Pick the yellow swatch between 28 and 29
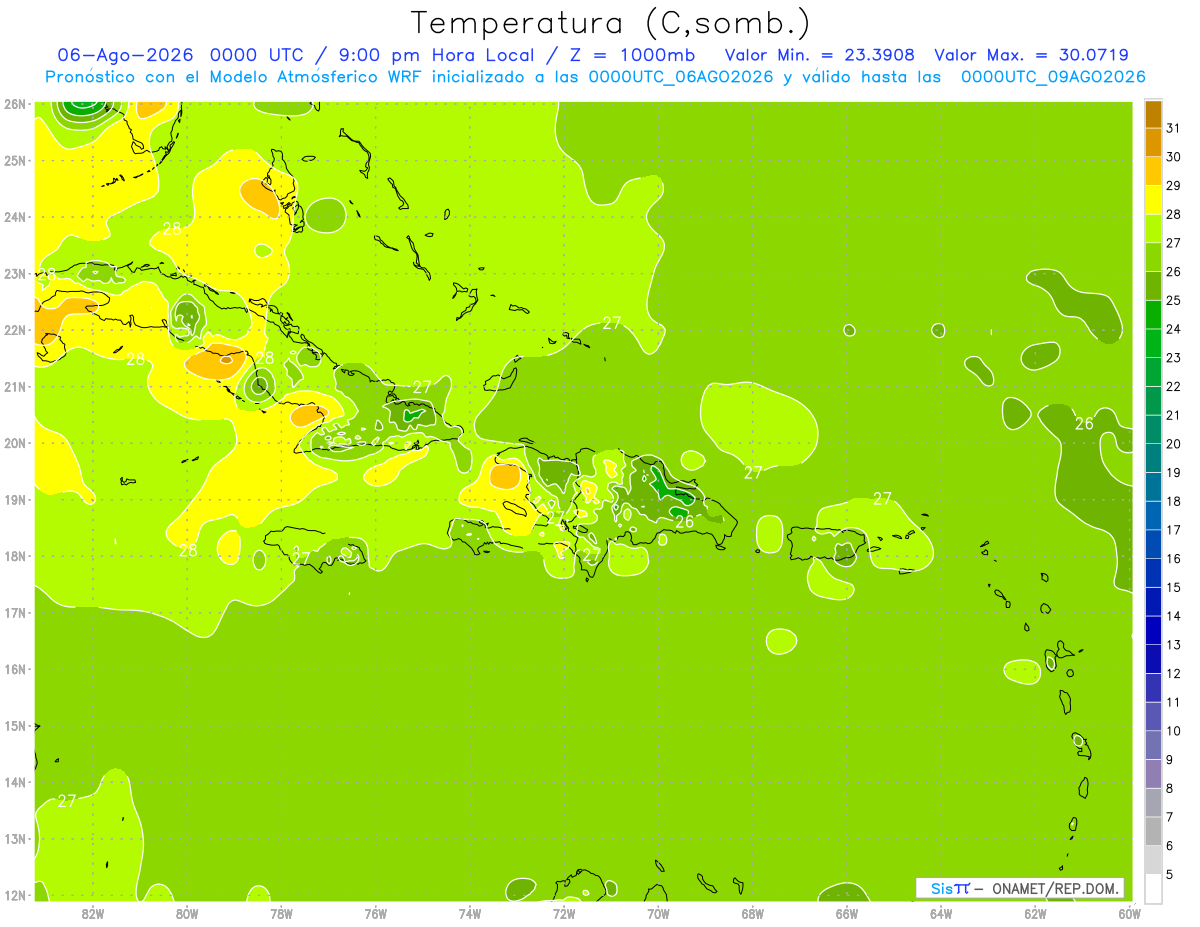 (x=1153, y=200)
